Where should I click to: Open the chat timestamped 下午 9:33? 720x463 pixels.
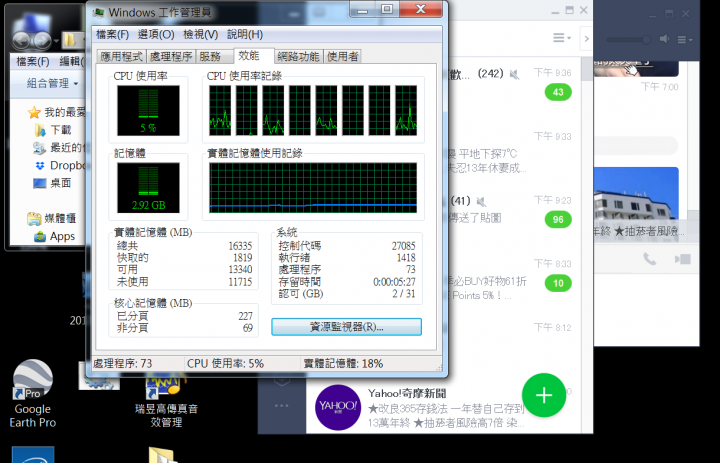tap(512, 155)
